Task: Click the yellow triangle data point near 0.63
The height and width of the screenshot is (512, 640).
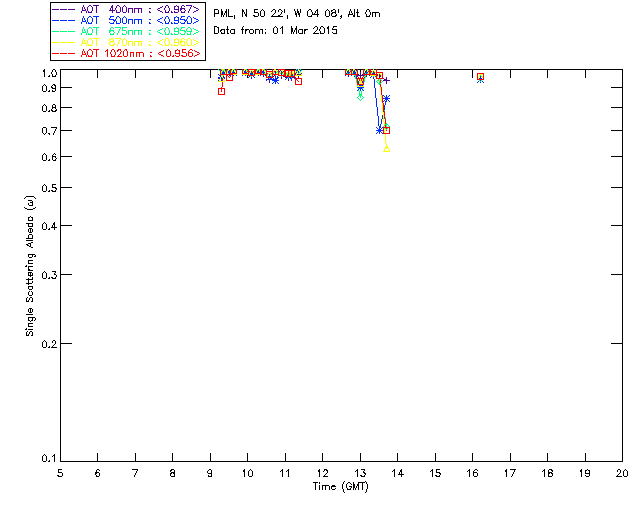Action: coord(387,149)
